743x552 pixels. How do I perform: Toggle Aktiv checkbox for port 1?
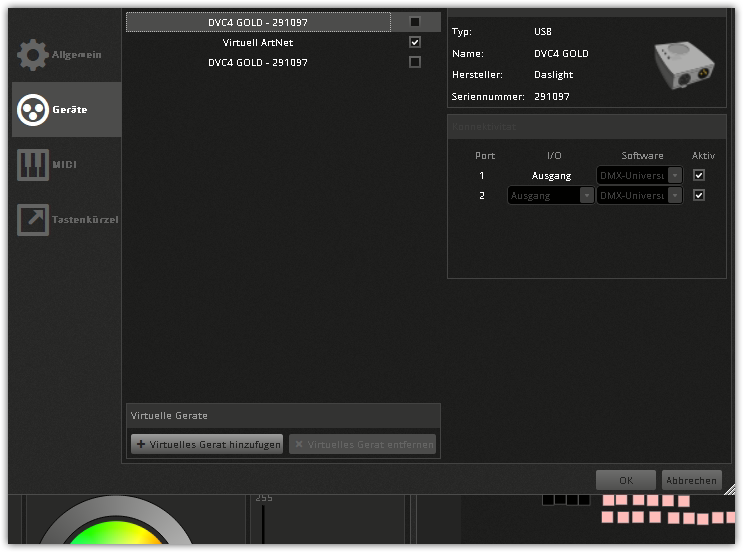point(698,175)
